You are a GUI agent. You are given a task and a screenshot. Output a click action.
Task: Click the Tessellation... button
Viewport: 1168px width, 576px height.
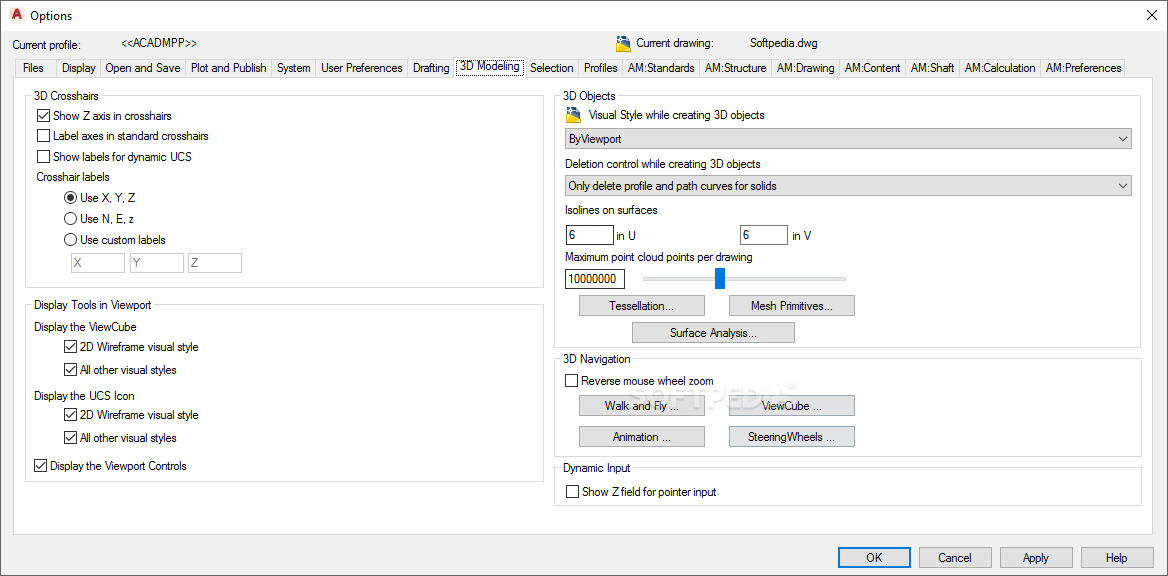[x=642, y=306]
